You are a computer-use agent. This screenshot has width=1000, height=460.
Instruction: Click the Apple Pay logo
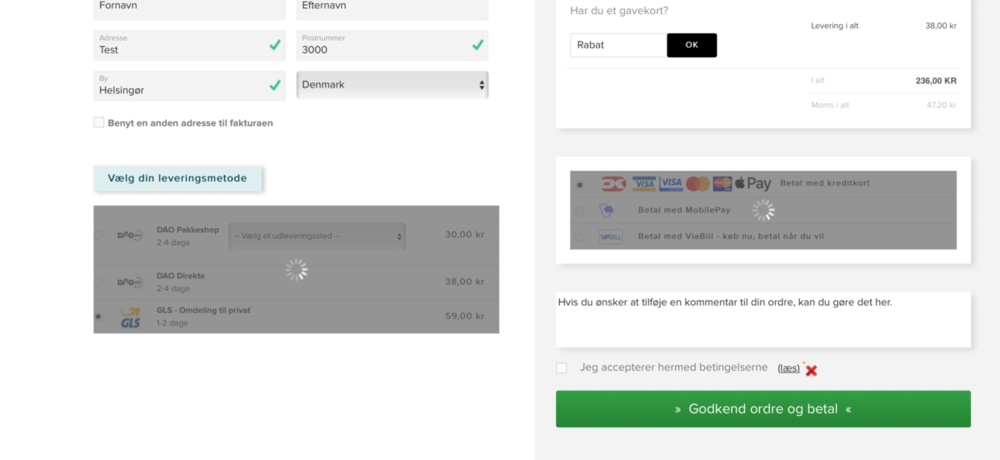coord(753,184)
